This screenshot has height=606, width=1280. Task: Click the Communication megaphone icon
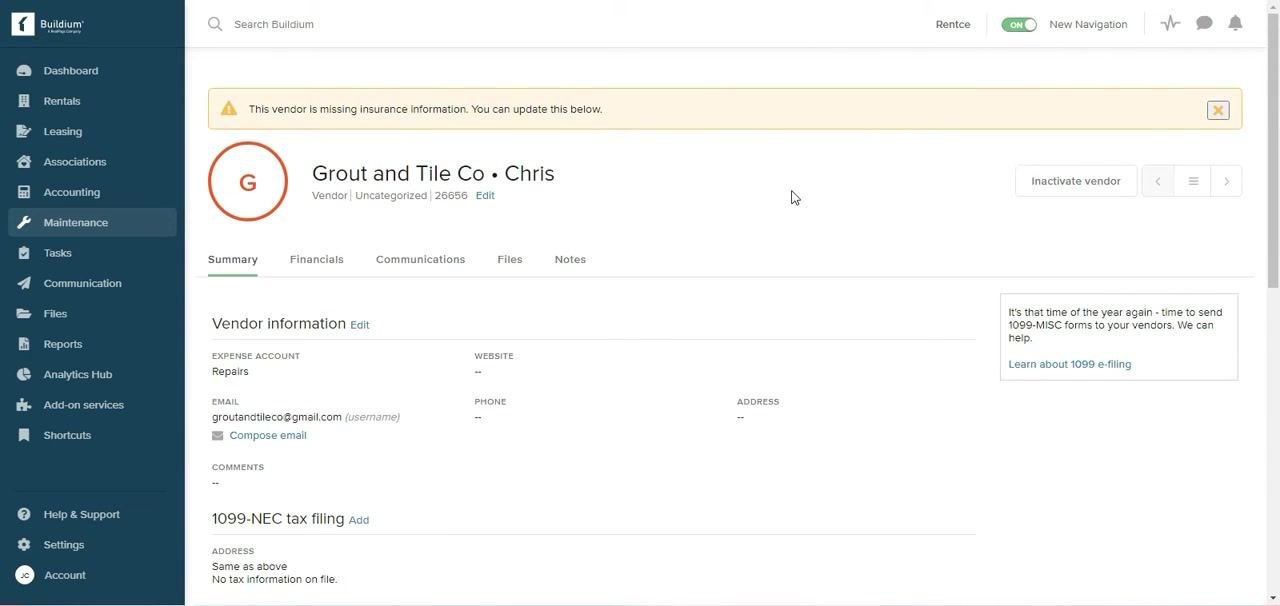(24, 283)
